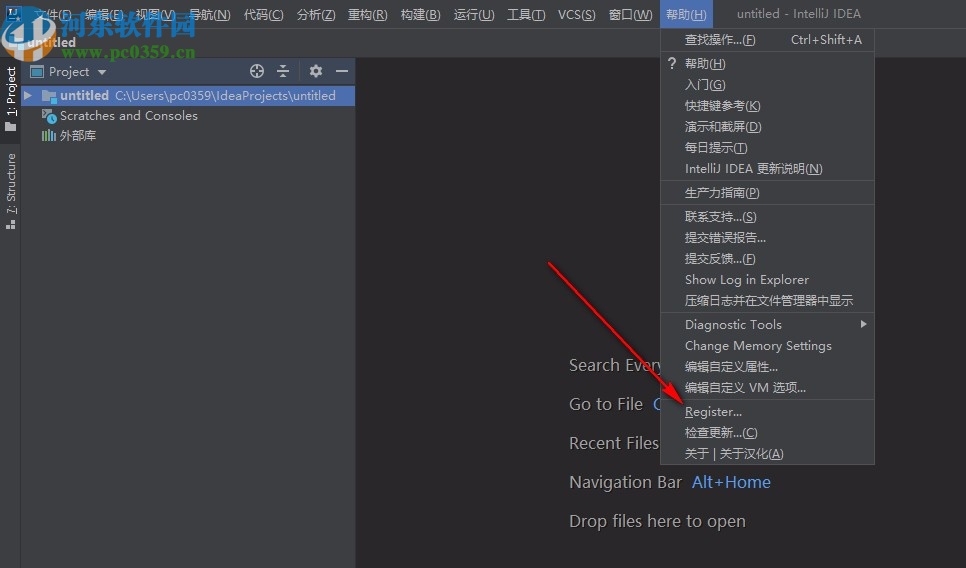Open the 重构(R) menu
The width and height of the screenshot is (966, 568).
click(368, 14)
